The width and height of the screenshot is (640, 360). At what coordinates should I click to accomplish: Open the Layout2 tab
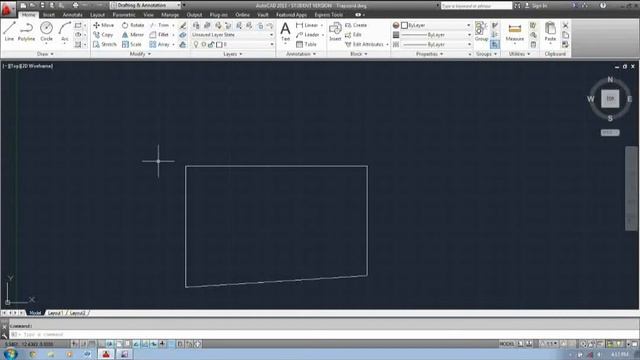tap(78, 313)
